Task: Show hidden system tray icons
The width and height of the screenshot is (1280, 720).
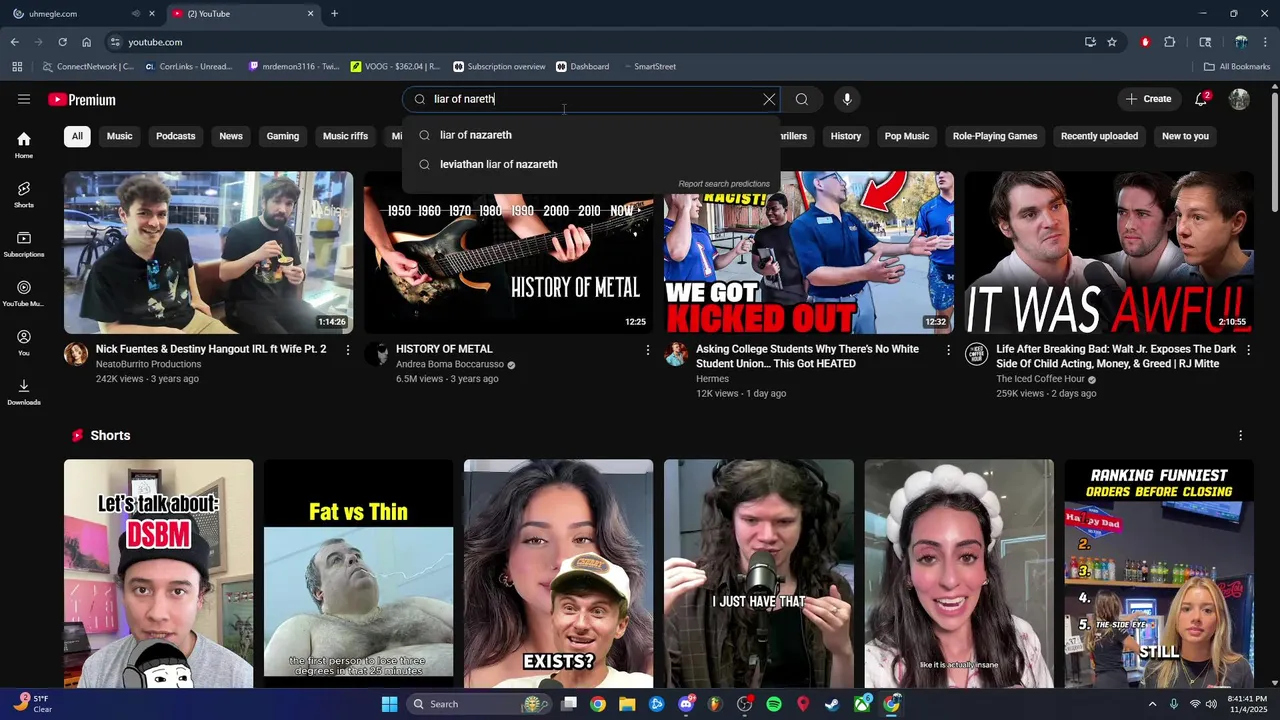Action: 1152,704
